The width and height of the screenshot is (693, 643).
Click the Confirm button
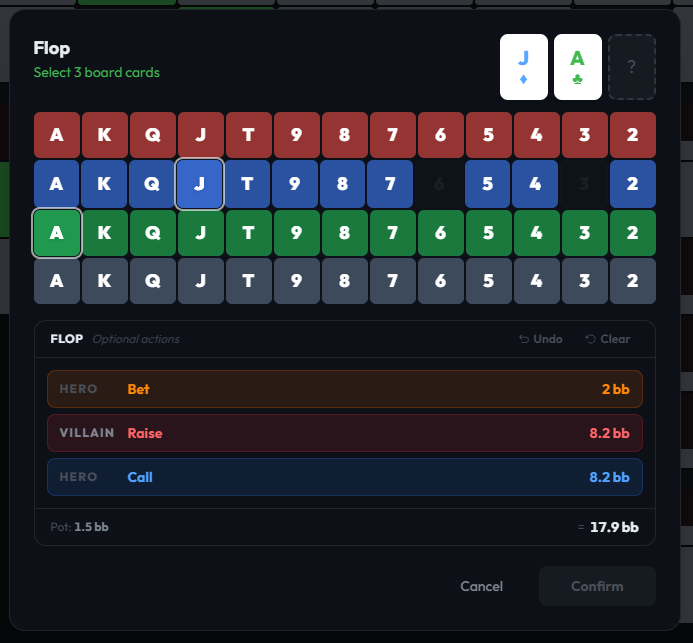pos(597,586)
